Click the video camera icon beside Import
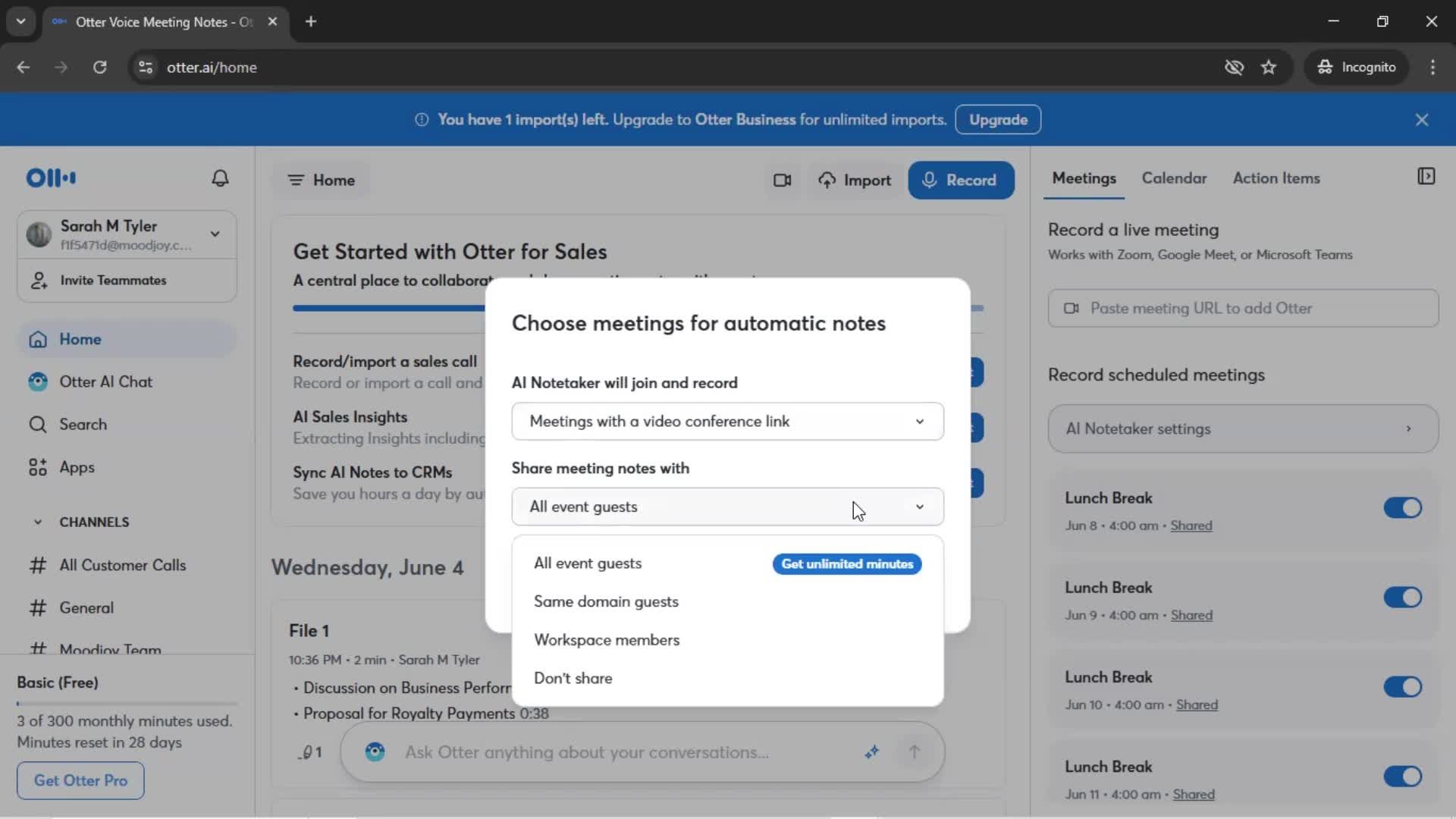 [783, 180]
